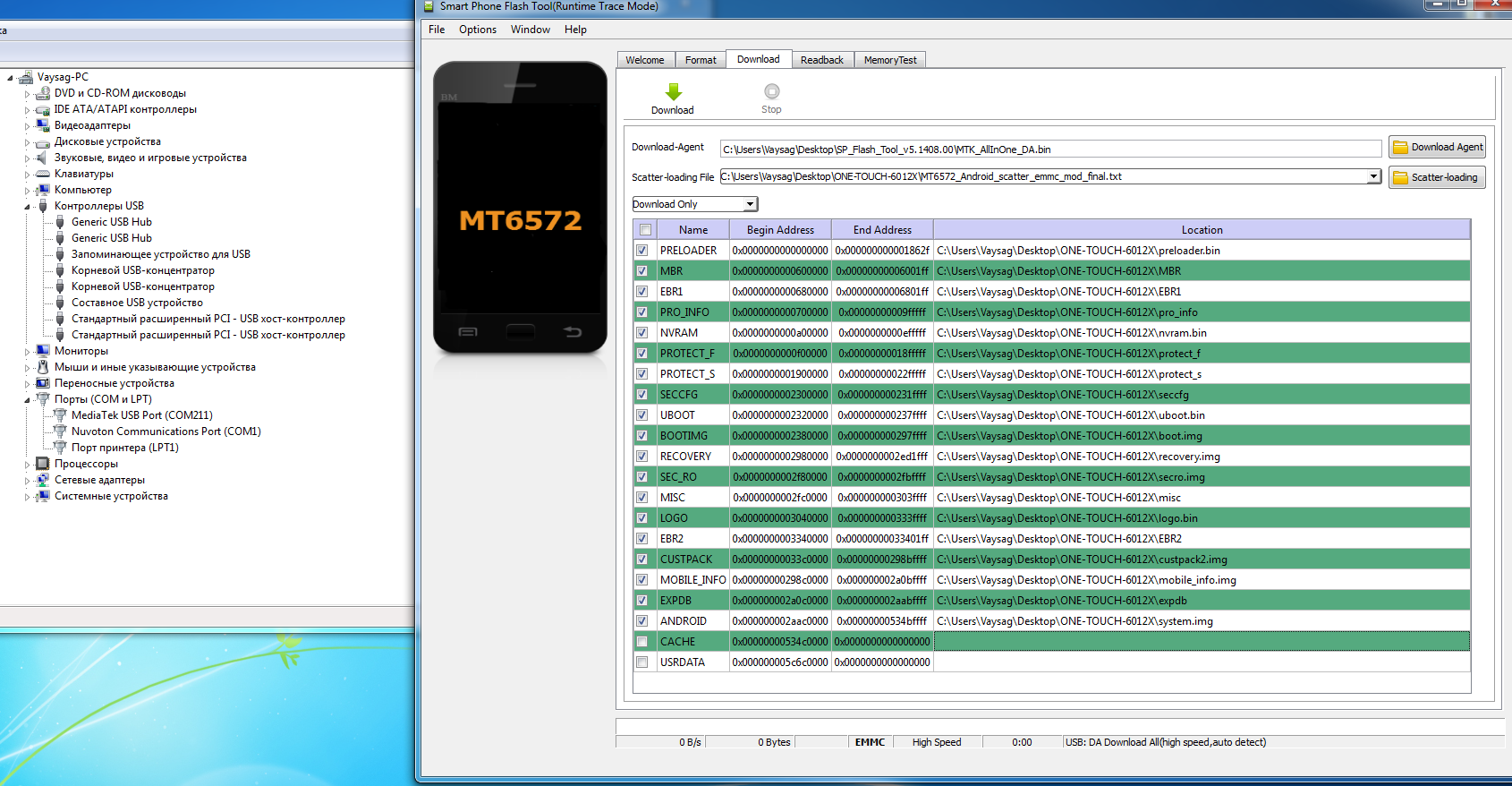Screen dimensions: 1512x786
Task: Click the Vaysag-PC computer root node
Action: (x=62, y=77)
